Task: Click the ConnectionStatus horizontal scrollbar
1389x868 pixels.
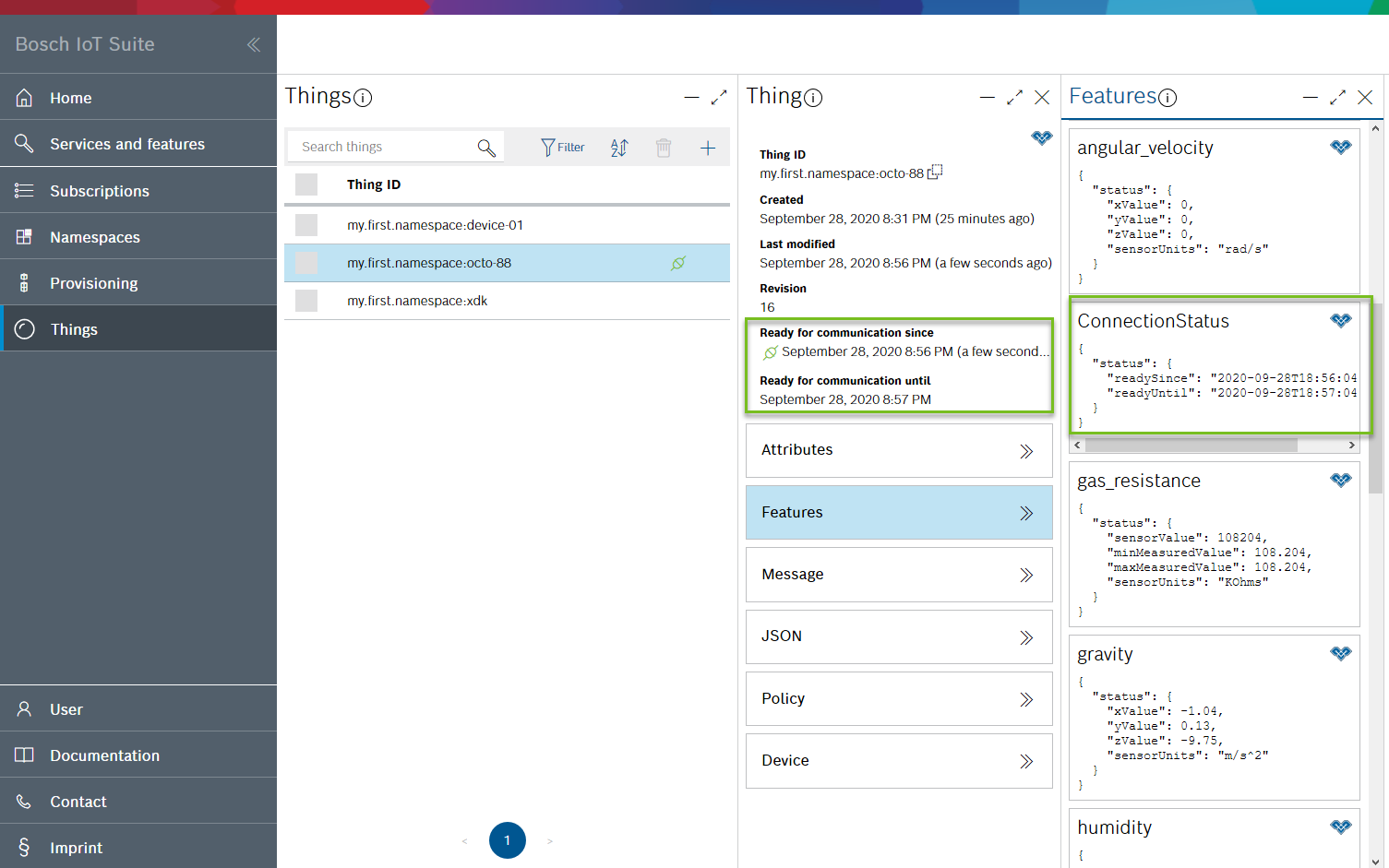Action: point(1191,446)
